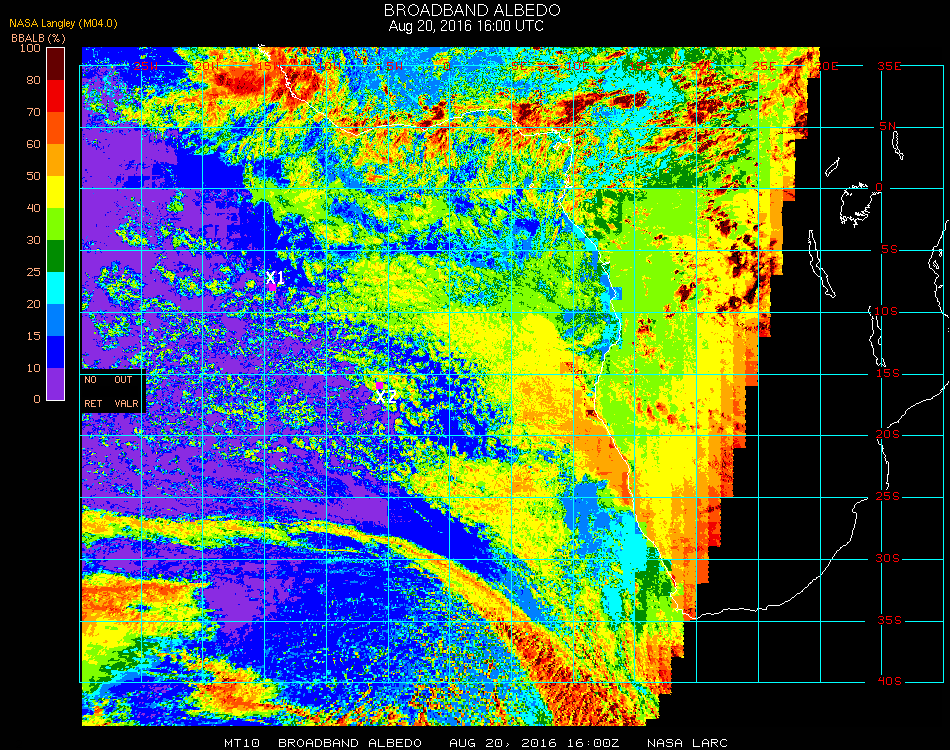Click the footer 'AUG 20, 2016 16:00Z' text

534,743
